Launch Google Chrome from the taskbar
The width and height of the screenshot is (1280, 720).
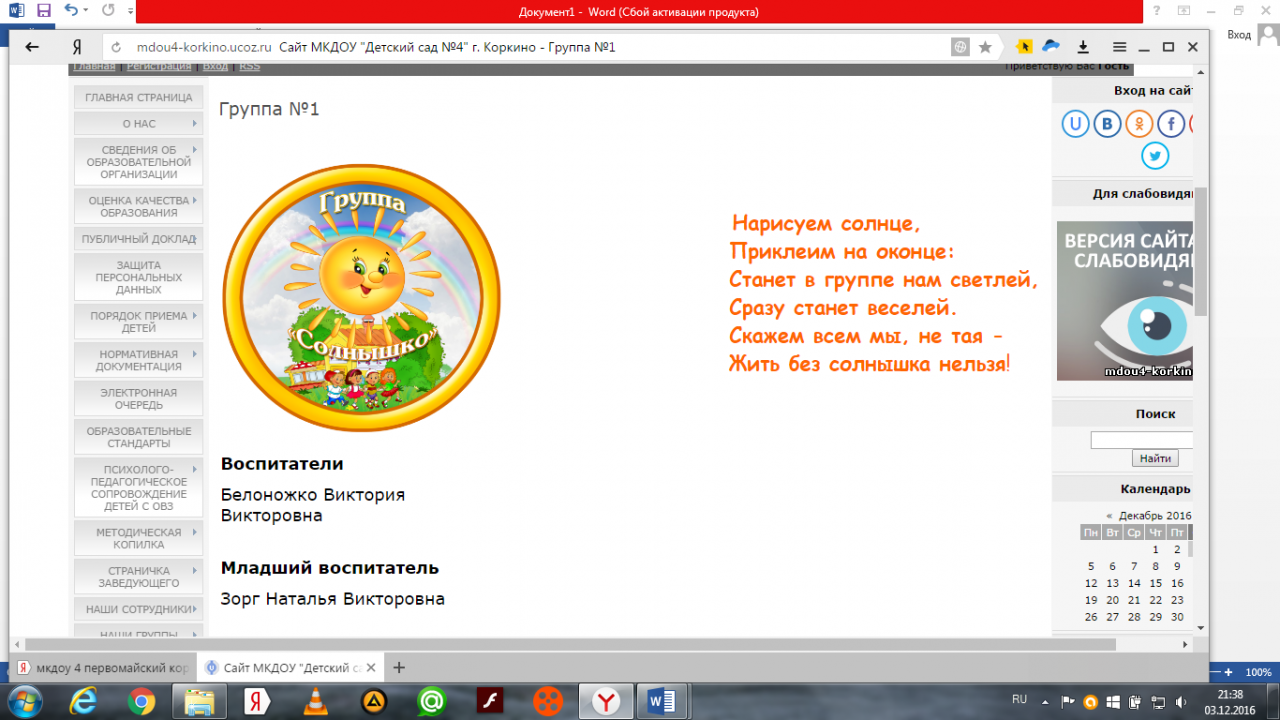141,701
